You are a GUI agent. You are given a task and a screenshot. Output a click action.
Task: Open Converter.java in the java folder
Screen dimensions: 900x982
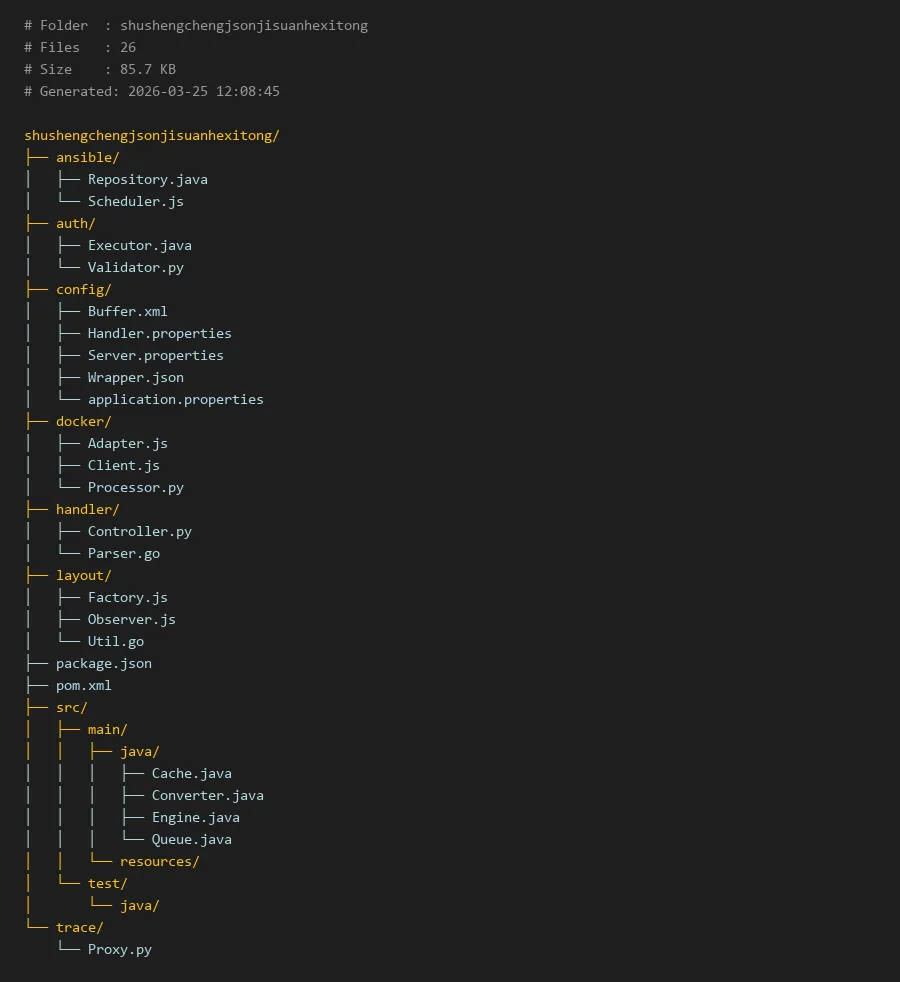click(x=207, y=795)
